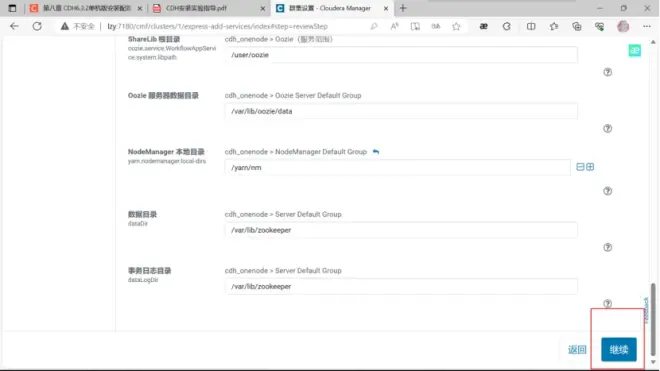Click the search icon in the address bar
Viewport: 660px width, 371px height.
point(374,26)
